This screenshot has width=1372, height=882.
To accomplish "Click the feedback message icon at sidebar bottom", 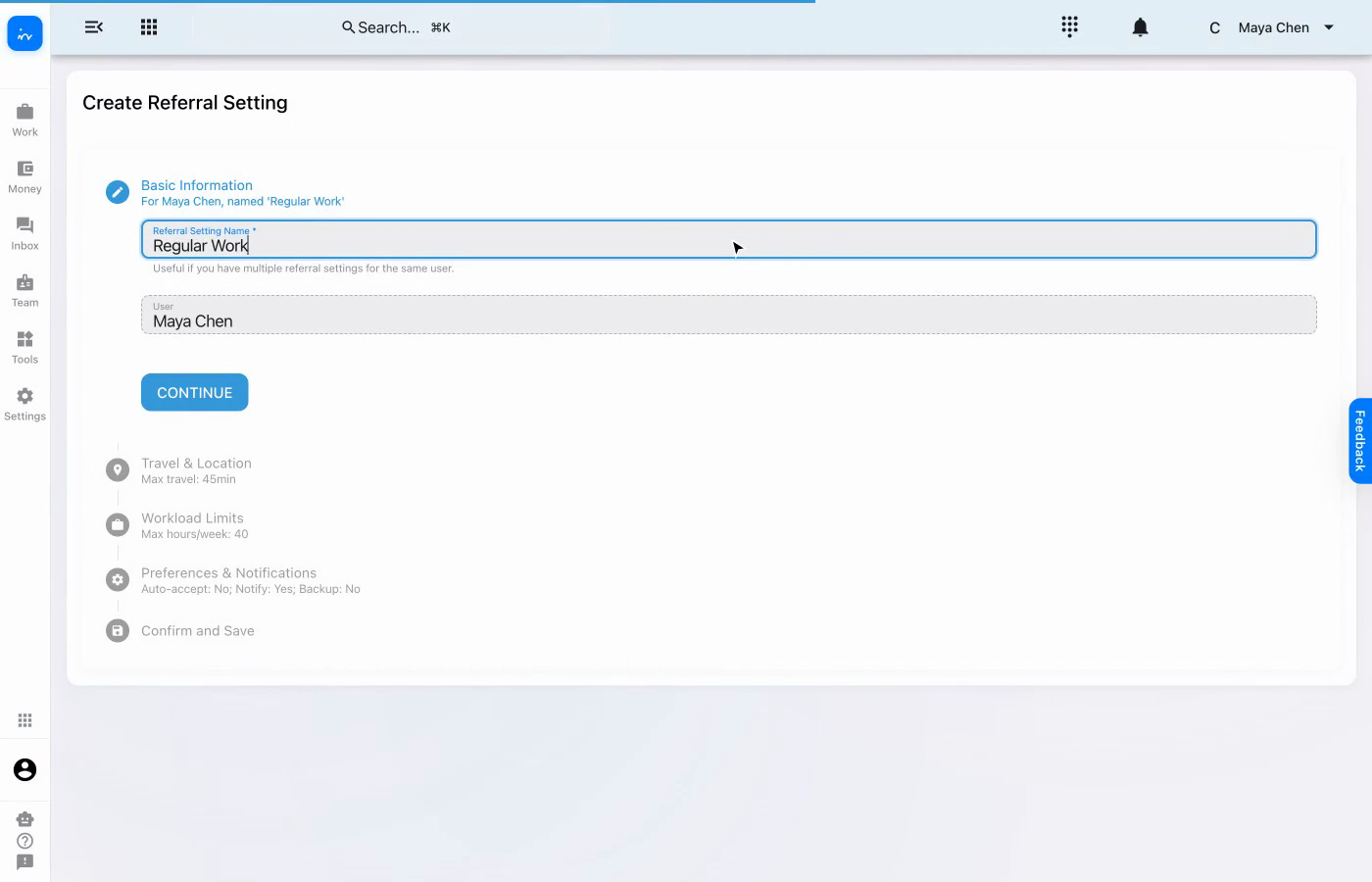I will click(24, 862).
